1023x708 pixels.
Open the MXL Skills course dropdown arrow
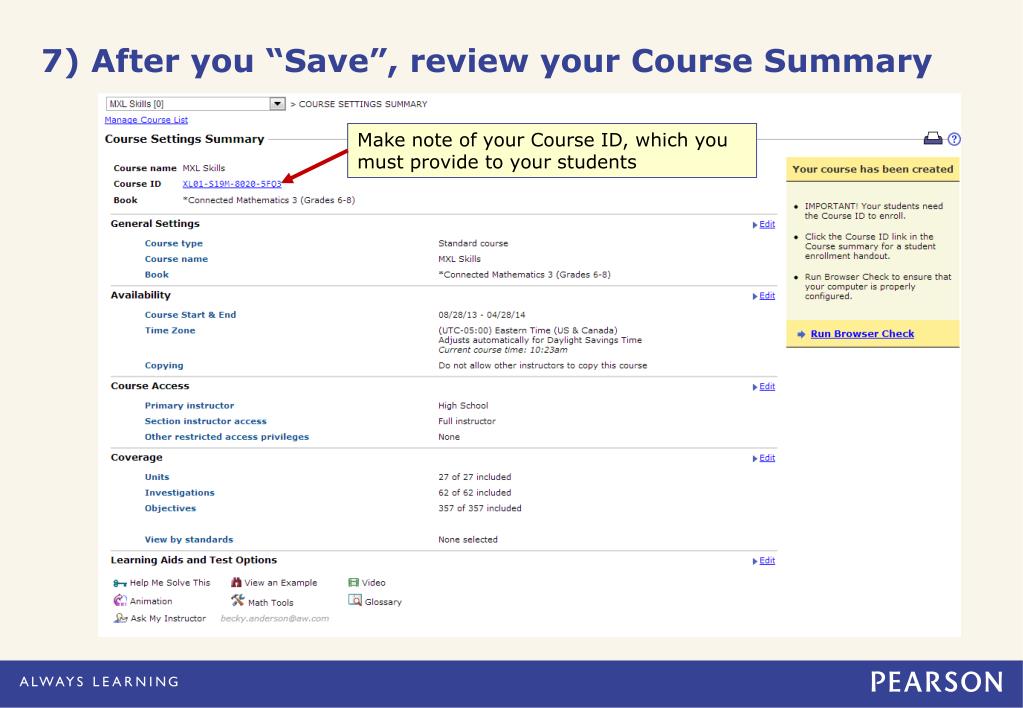tap(278, 104)
